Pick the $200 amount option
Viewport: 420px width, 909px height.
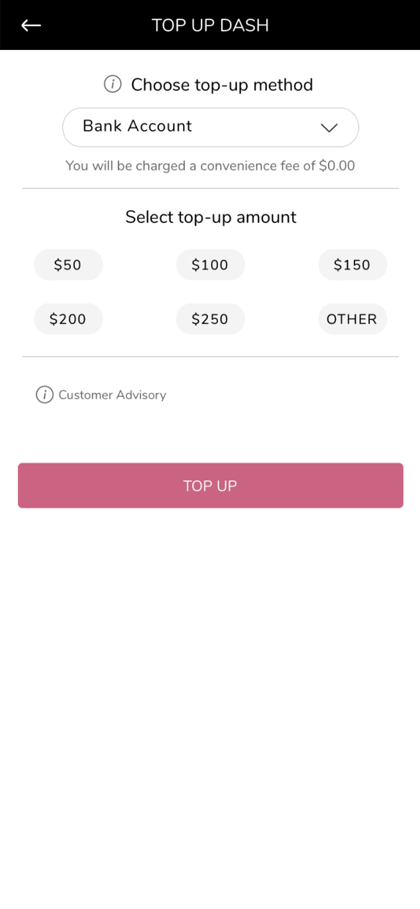click(x=68, y=319)
